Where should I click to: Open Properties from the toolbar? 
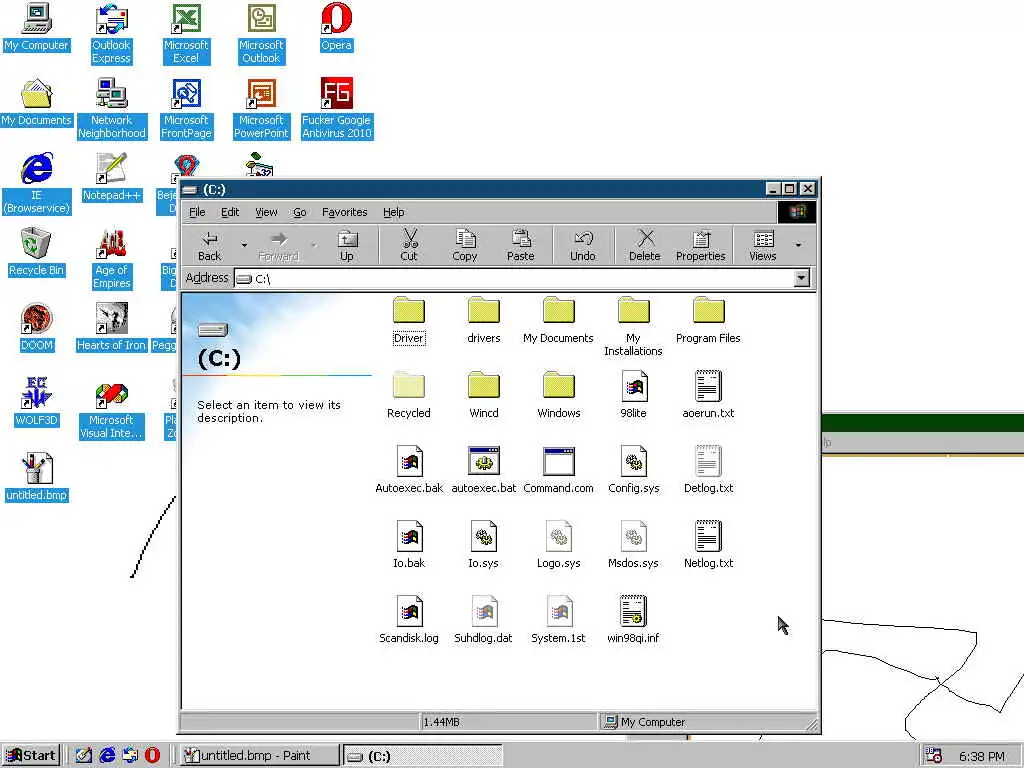[701, 246]
